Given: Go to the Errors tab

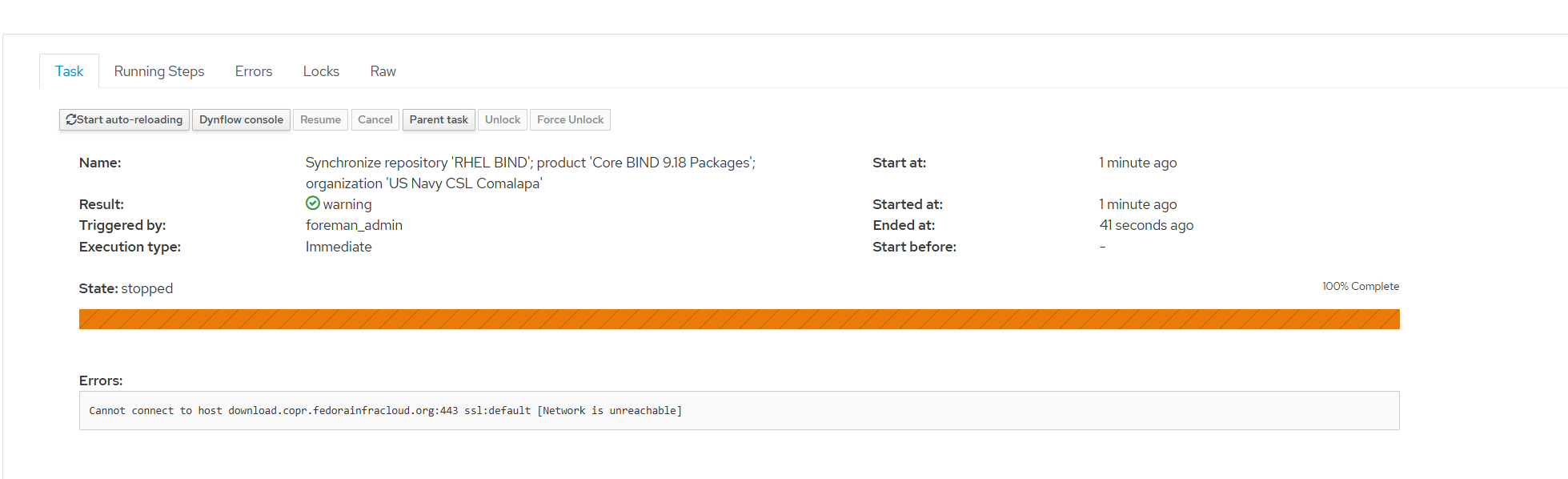Looking at the screenshot, I should pyautogui.click(x=254, y=71).
